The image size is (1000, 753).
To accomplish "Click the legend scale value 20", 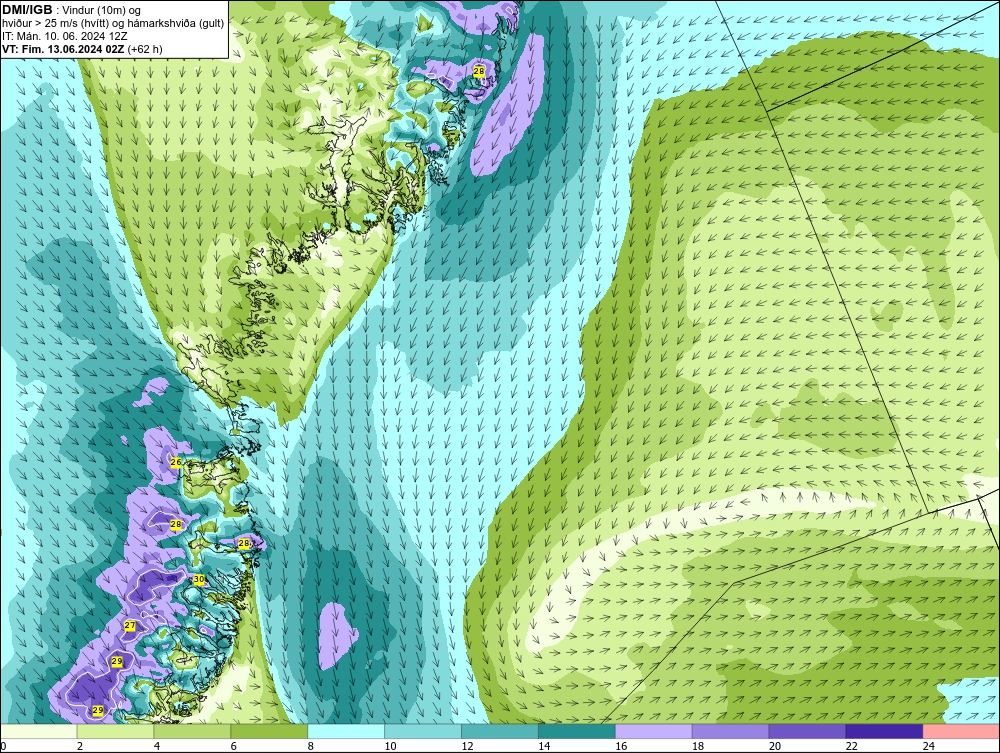I will point(775,746).
